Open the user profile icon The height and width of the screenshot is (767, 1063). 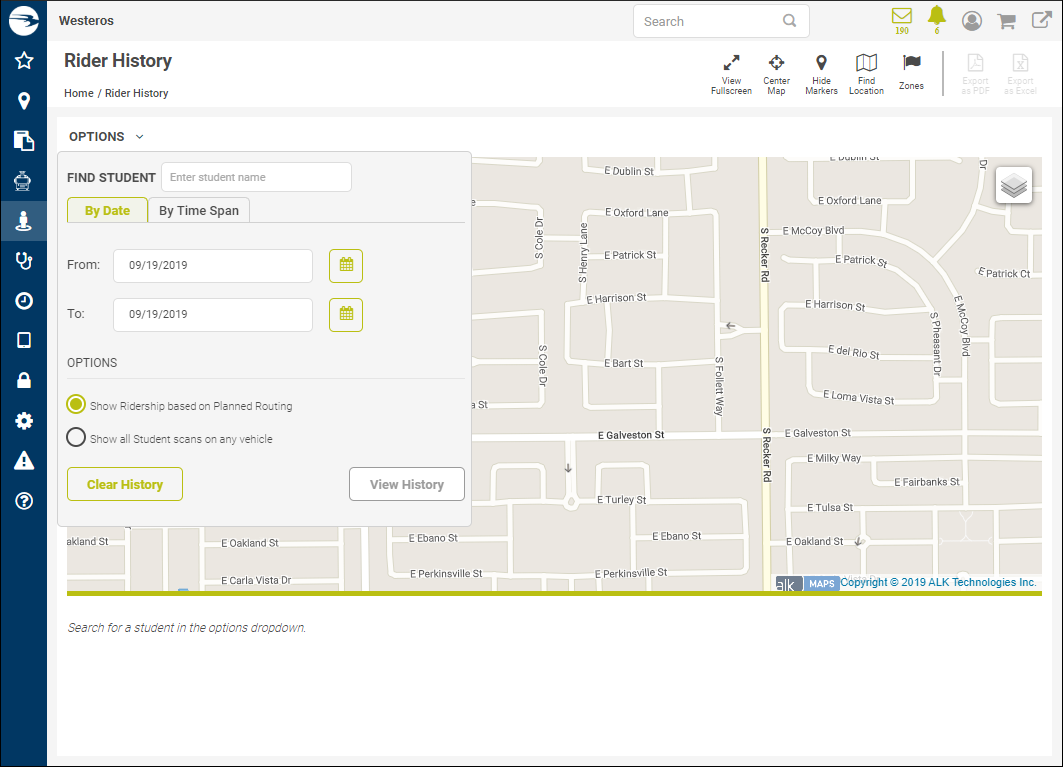pyautogui.click(x=972, y=21)
